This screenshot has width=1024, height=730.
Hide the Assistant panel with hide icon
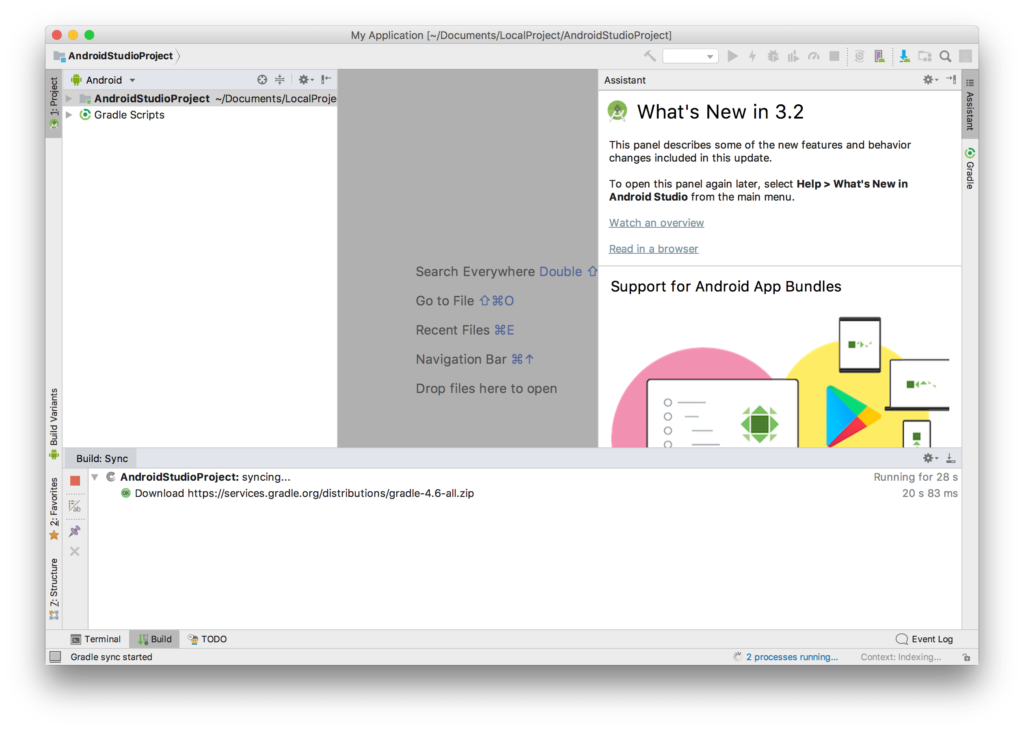(x=952, y=80)
